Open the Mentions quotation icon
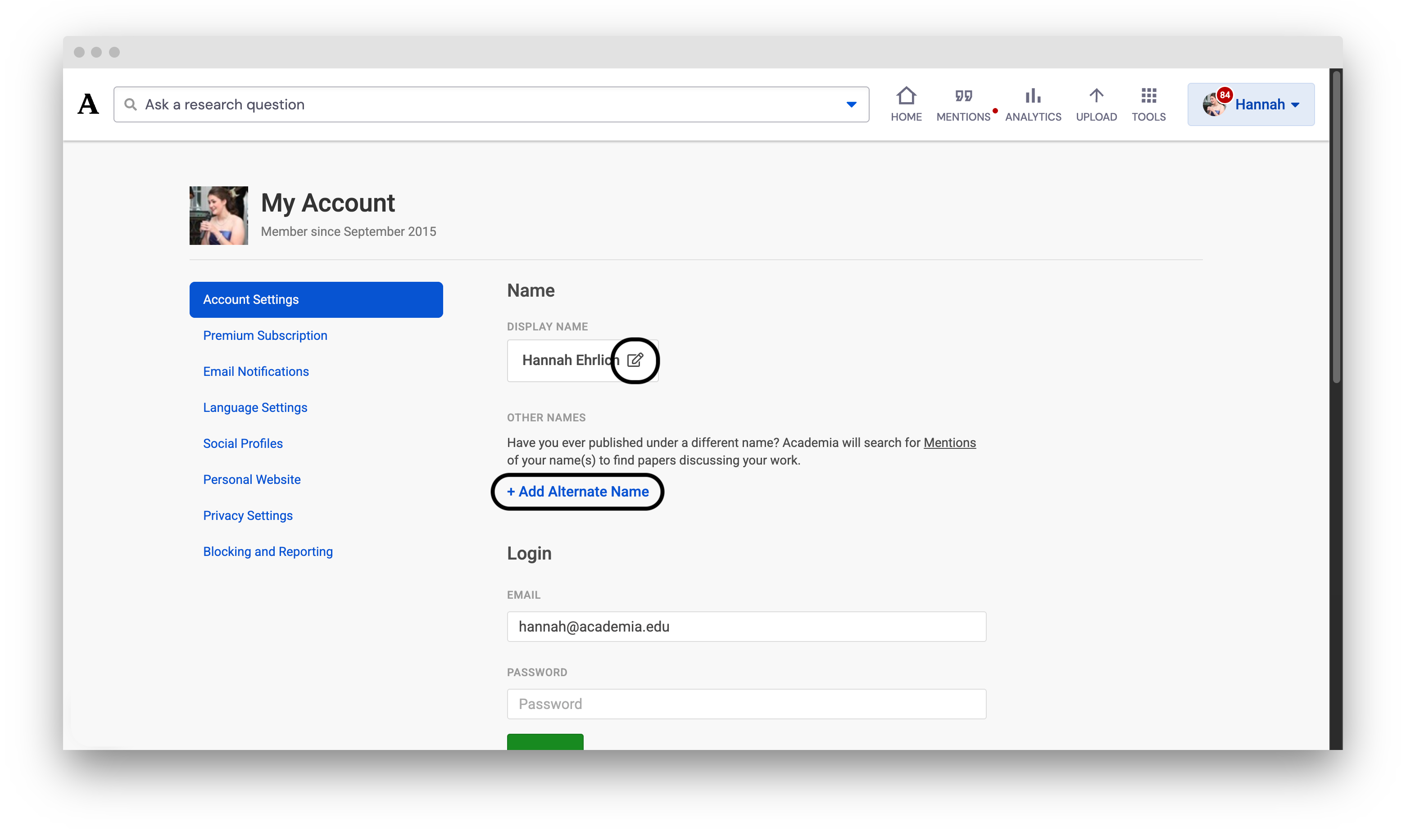Screen dimensions: 1406x840 pos(962,104)
